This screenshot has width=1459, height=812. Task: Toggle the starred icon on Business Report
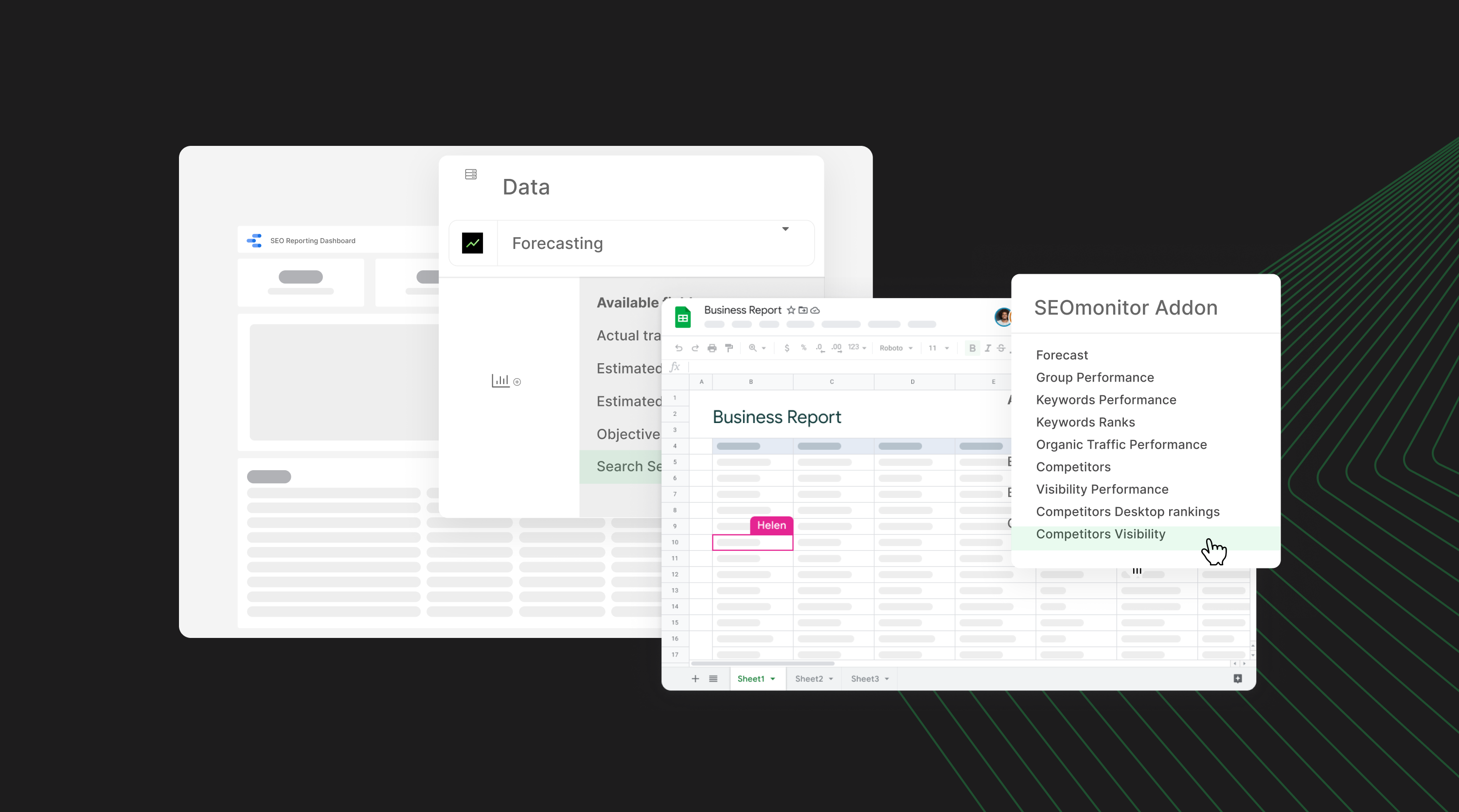coord(794,310)
